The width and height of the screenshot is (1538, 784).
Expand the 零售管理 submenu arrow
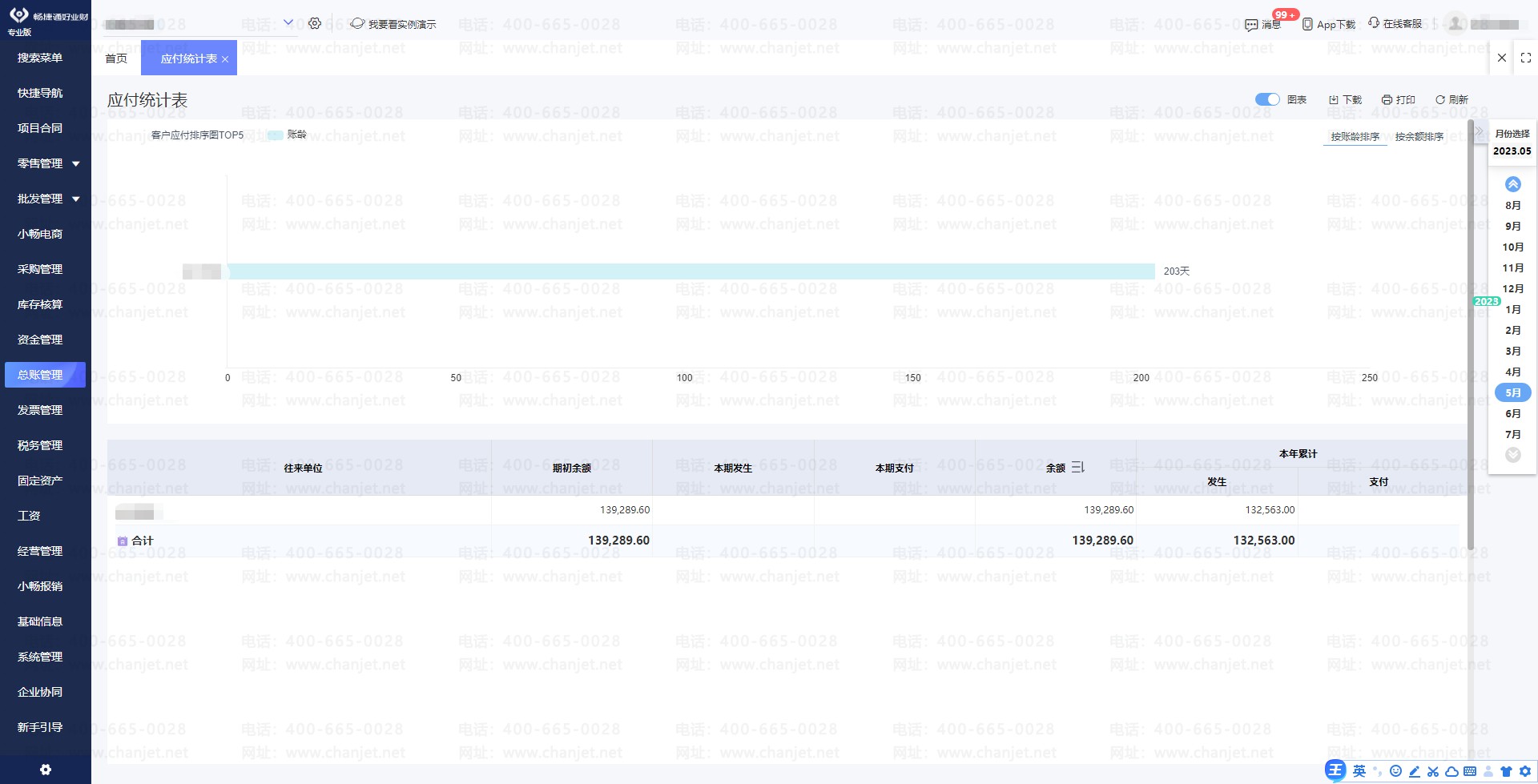pyautogui.click(x=76, y=163)
